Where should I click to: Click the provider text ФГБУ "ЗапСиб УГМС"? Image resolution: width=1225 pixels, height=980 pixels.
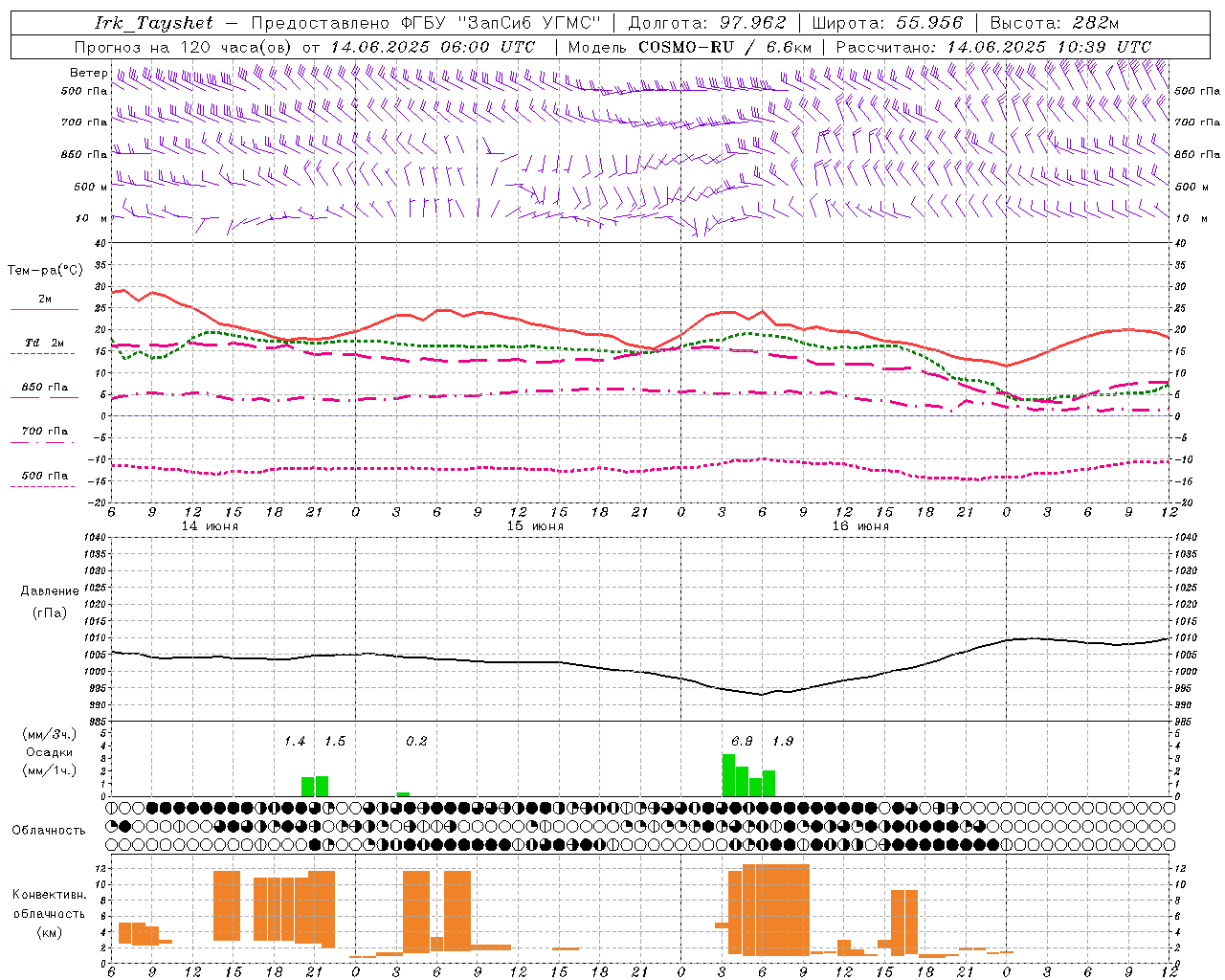(501, 23)
